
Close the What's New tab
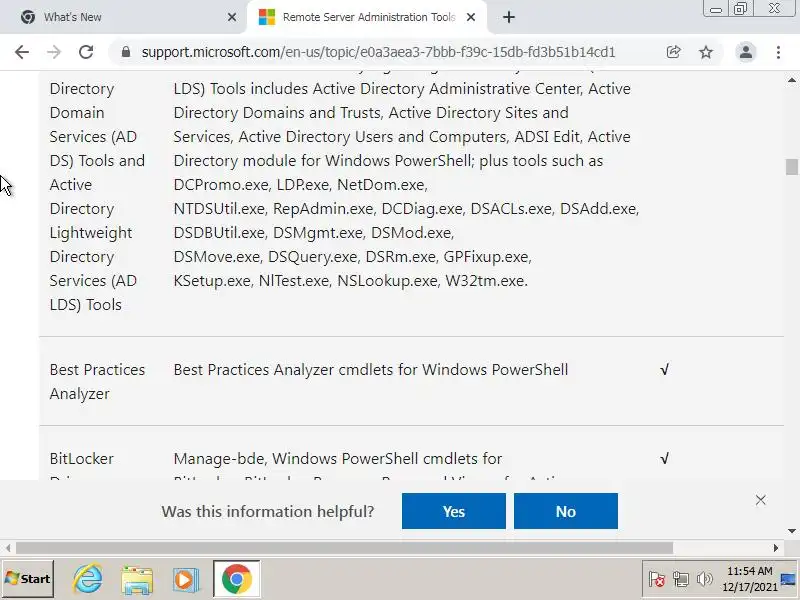click(x=232, y=17)
